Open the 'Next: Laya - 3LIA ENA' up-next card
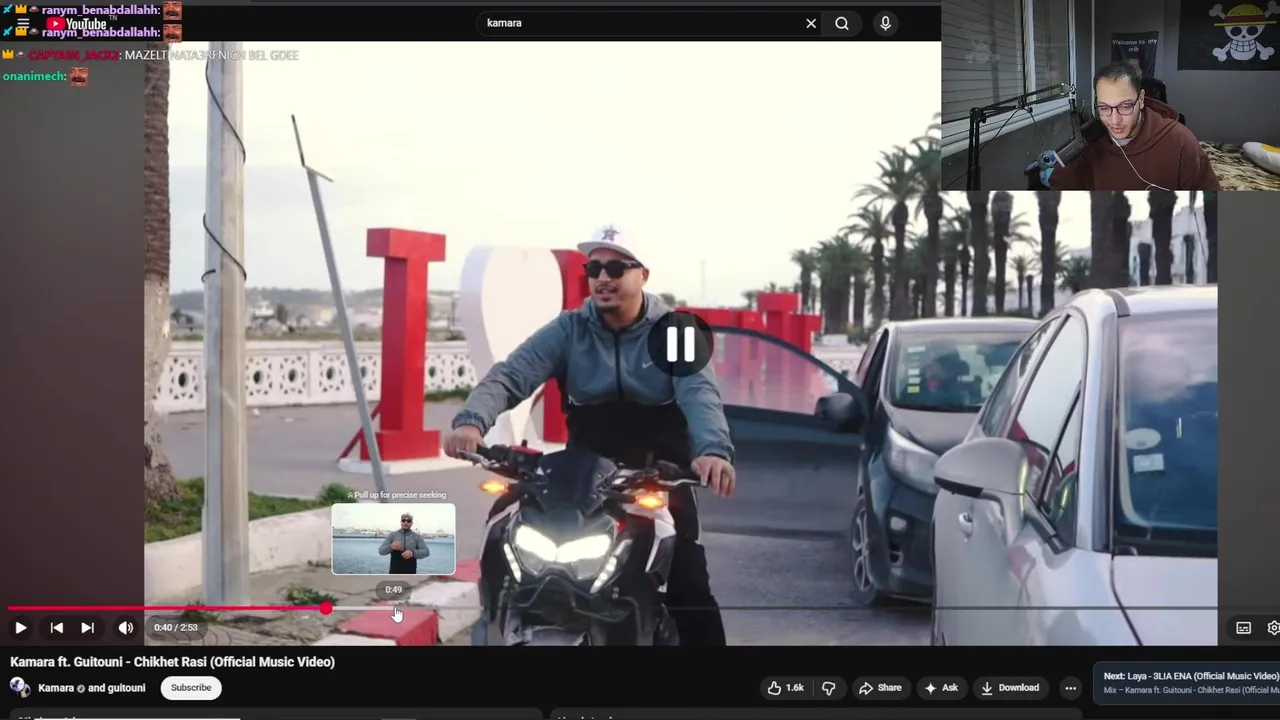The height and width of the screenshot is (720, 1280). (x=1186, y=683)
